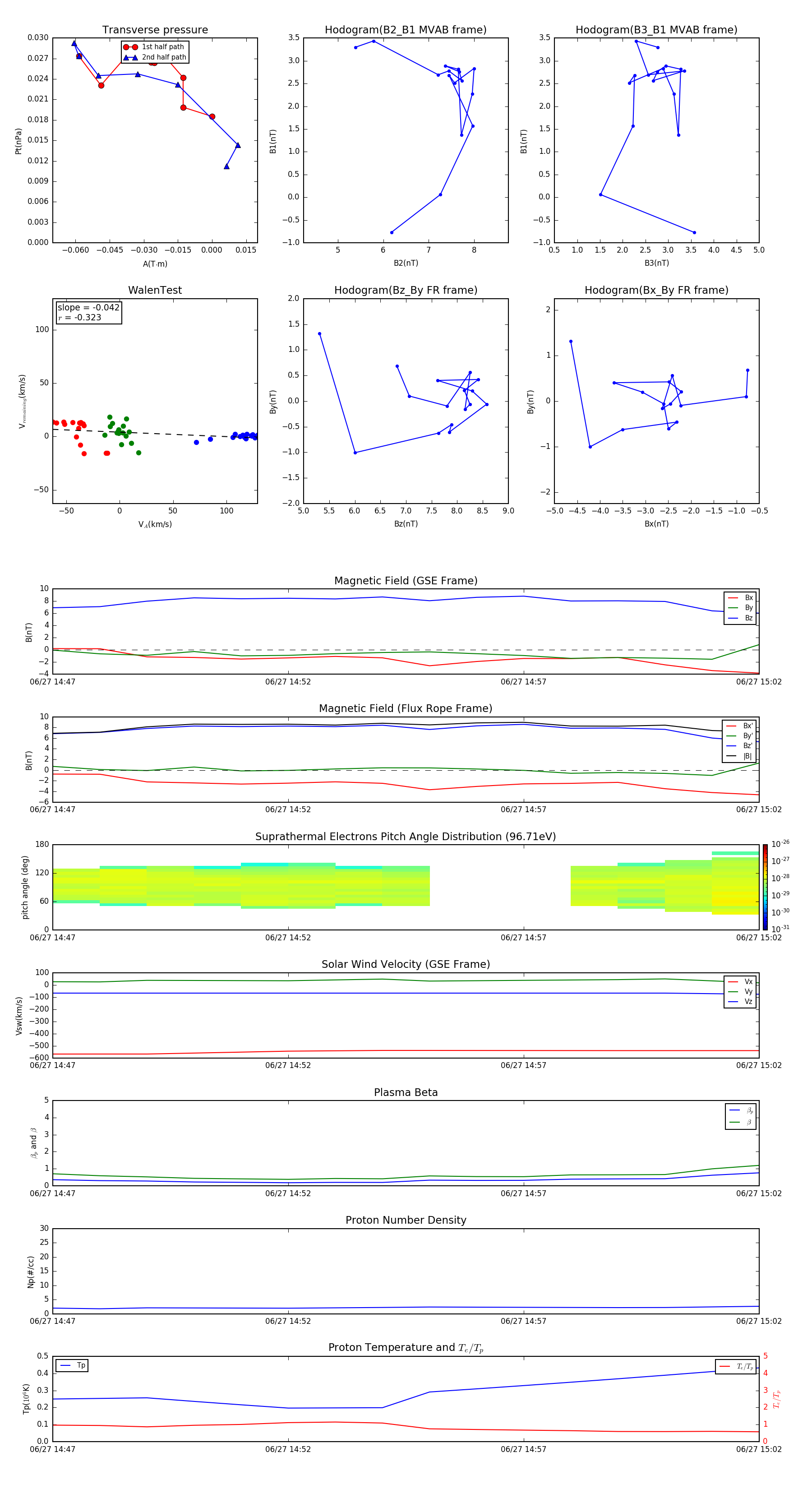This screenshot has height=1489, width=812.
Task: Select the "r = -0.323" annotation text
Action: 80,317
